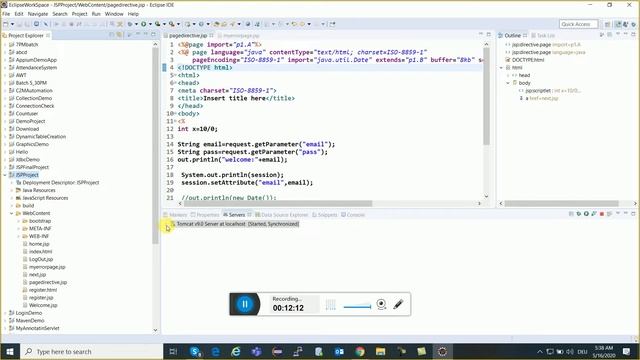The image size is (640, 360).
Task: Open the Debug button dropdown arrow
Action: [x=136, y=24]
